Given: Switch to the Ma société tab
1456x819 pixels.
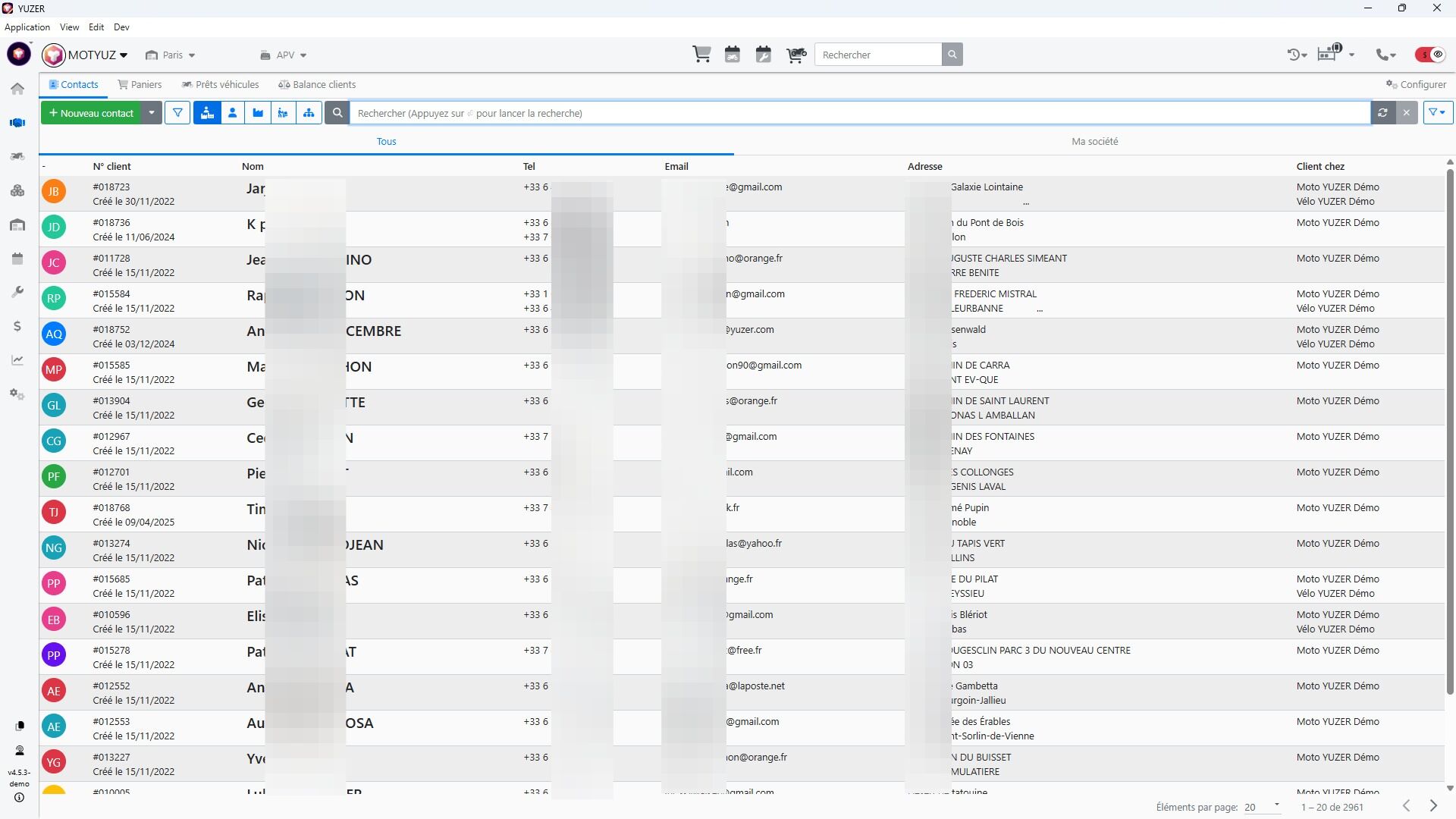Looking at the screenshot, I should [x=1094, y=141].
